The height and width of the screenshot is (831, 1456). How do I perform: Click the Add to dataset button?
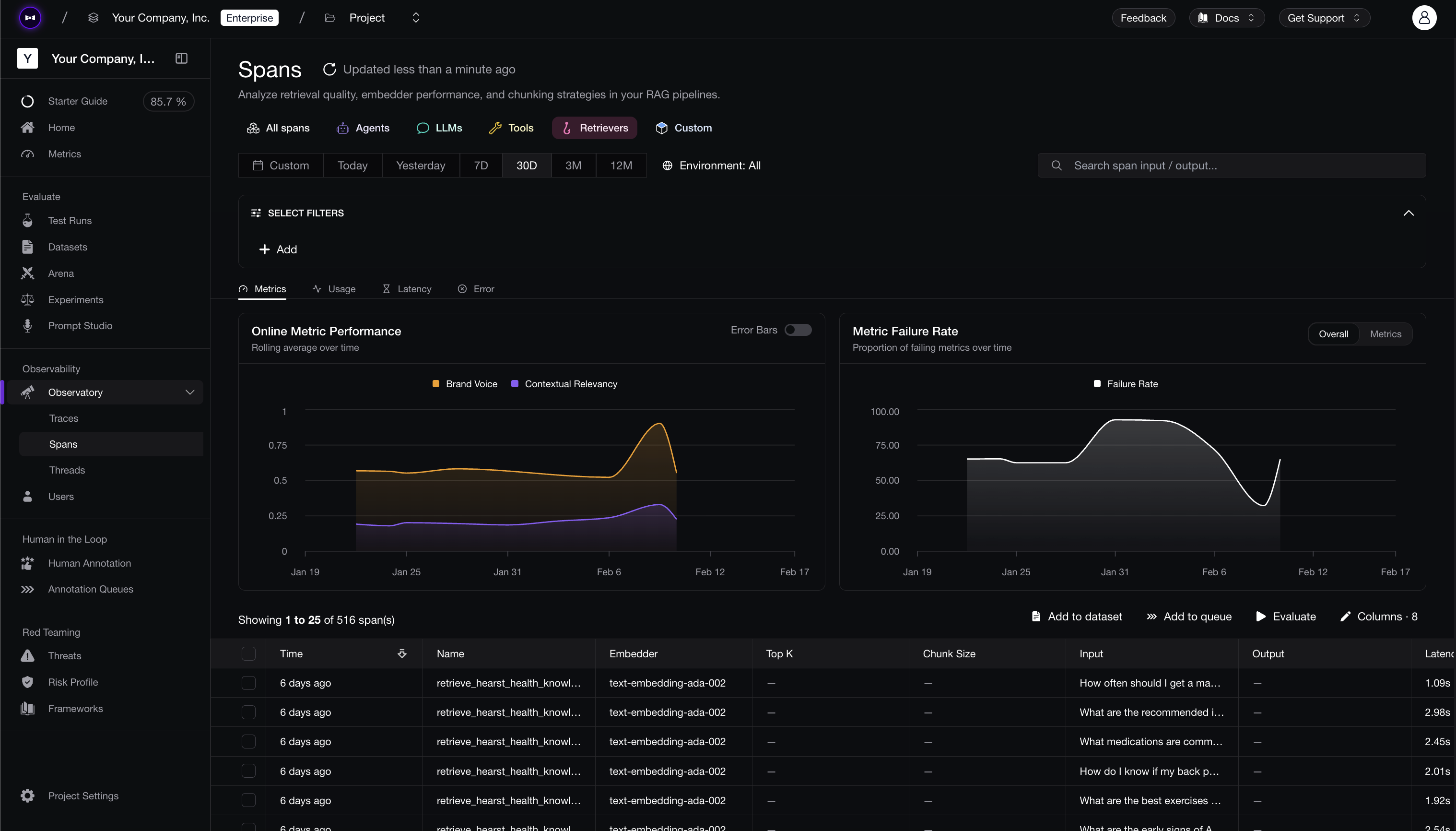1076,617
